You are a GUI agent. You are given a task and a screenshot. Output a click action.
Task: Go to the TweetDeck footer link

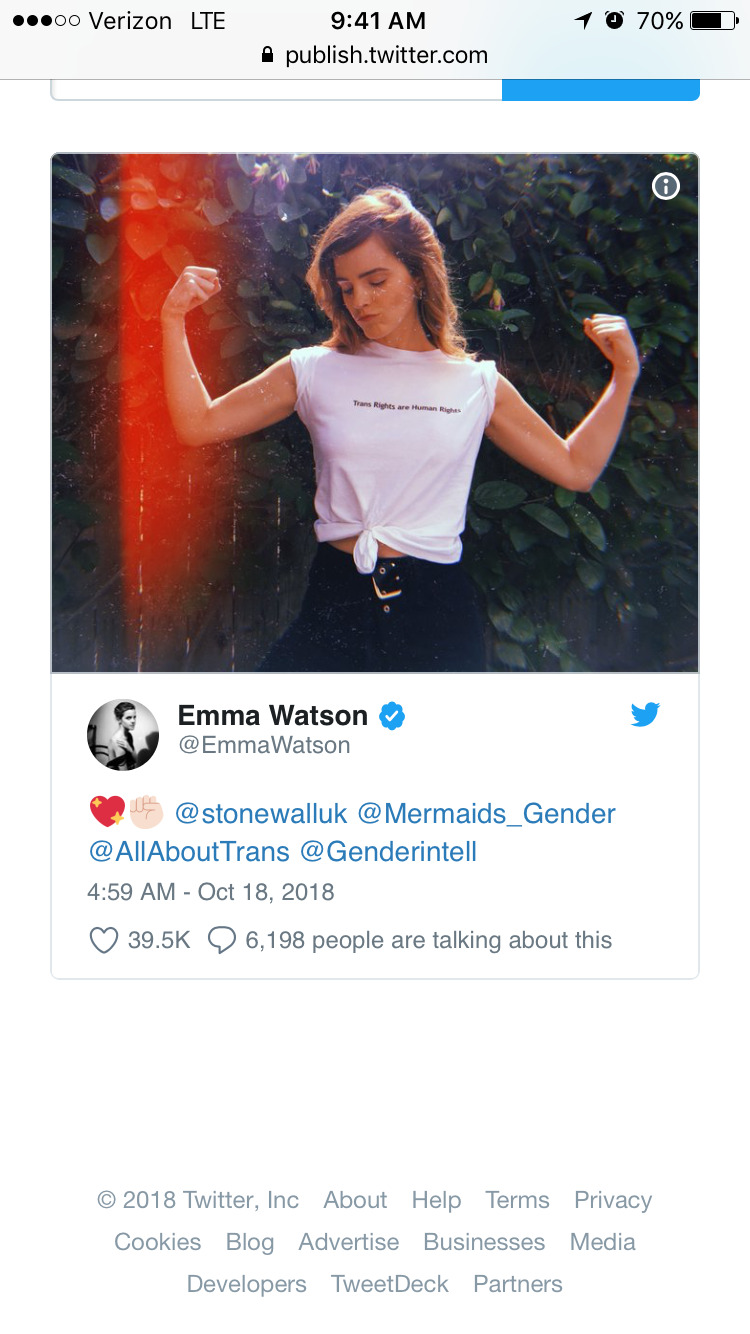390,1284
